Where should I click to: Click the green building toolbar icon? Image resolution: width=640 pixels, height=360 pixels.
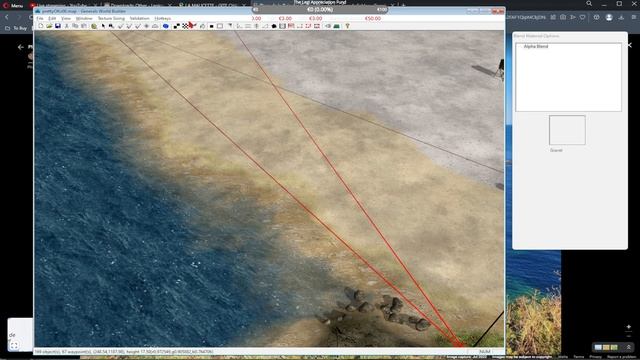click(336, 26)
